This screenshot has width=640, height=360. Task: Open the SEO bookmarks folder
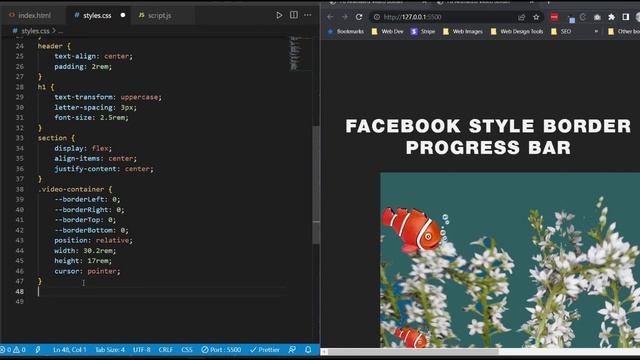tap(561, 31)
